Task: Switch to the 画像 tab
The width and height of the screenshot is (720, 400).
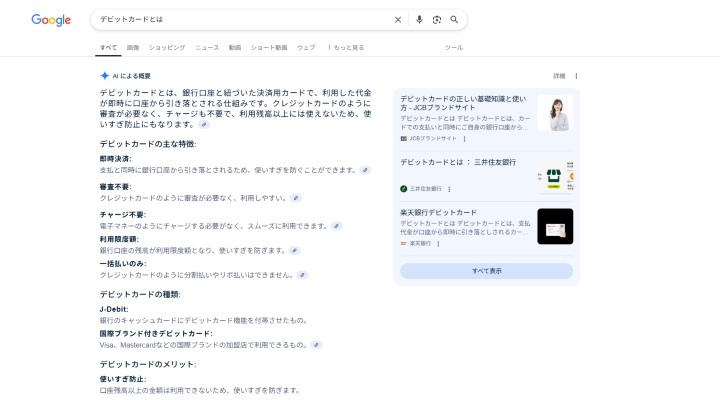Action: pyautogui.click(x=133, y=48)
